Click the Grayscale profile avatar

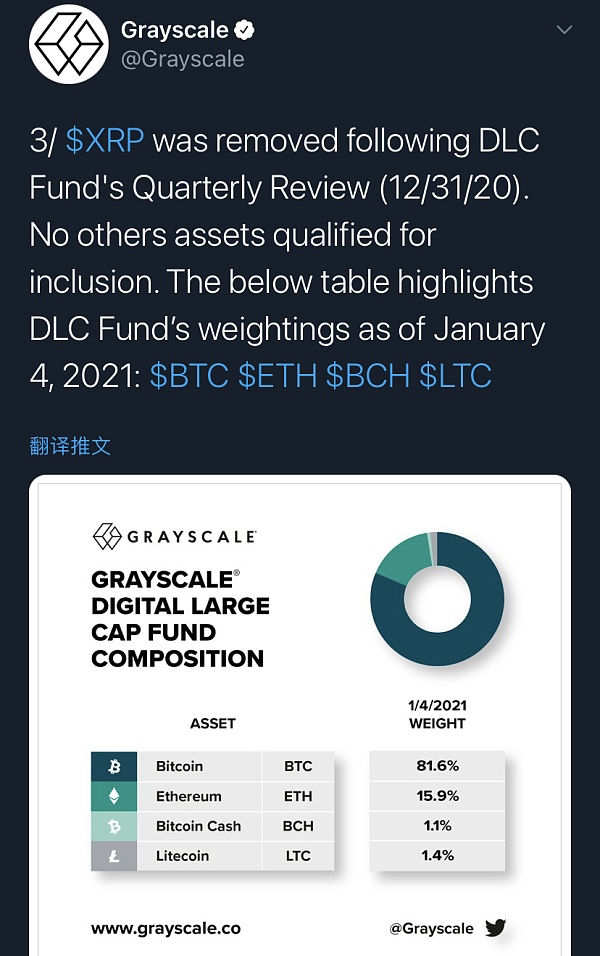tap(68, 44)
